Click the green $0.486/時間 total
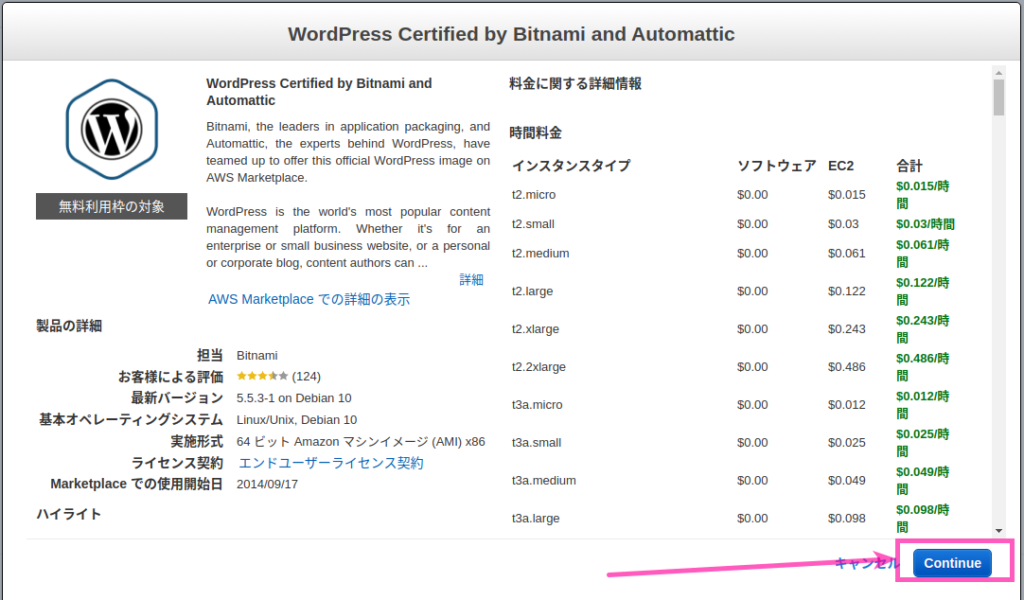Viewport: 1024px width, 600px height. pos(922,367)
